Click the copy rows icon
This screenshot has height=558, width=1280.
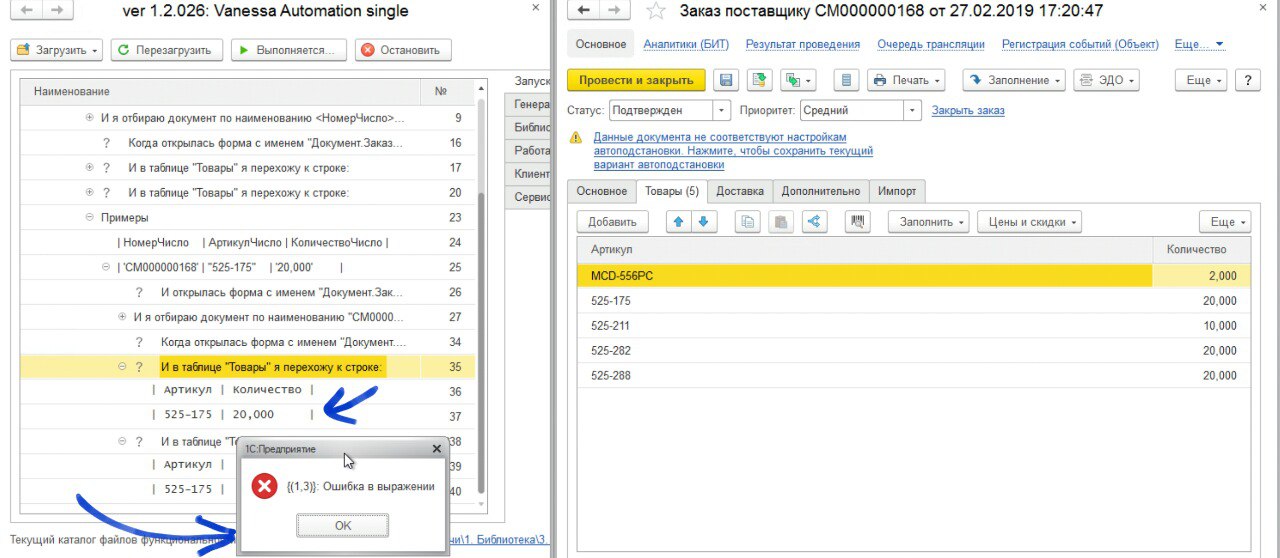pos(747,222)
